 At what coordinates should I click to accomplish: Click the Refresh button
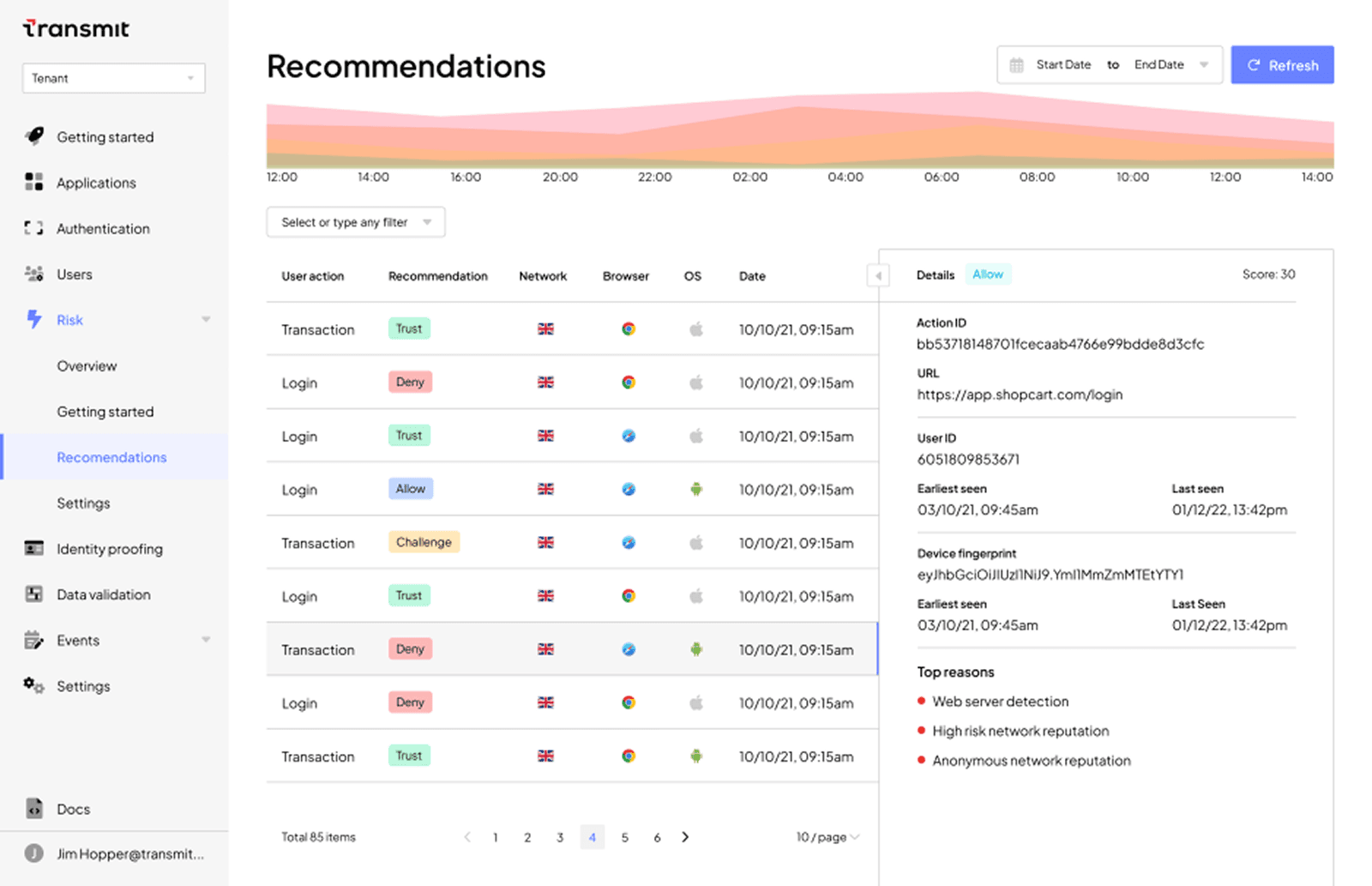pyautogui.click(x=1282, y=65)
